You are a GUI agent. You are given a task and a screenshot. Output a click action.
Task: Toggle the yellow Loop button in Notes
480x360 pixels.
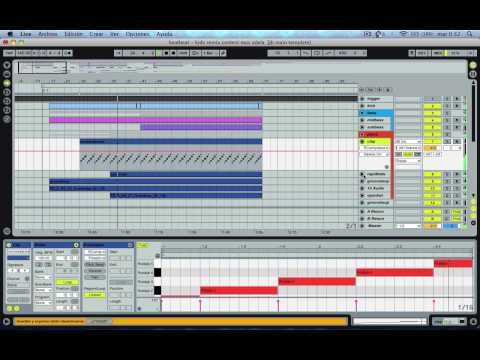(x=68, y=282)
